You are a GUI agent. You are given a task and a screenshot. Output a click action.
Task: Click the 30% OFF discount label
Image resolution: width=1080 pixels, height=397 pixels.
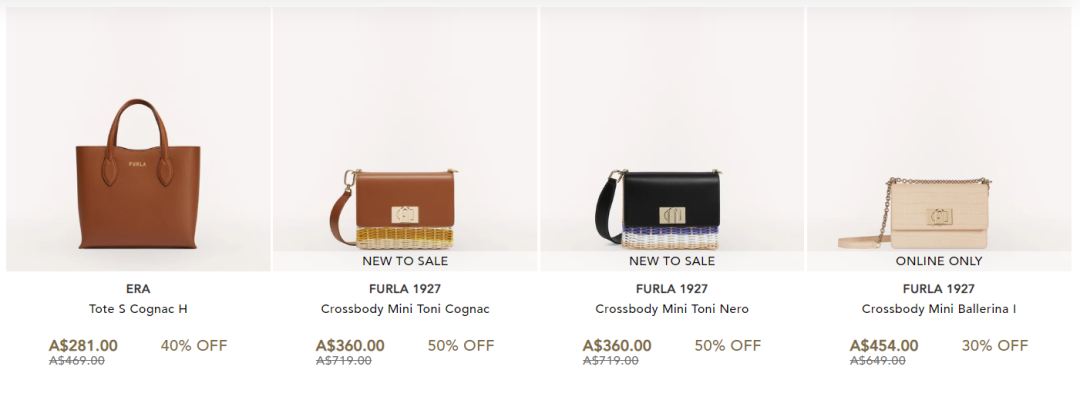click(x=995, y=345)
